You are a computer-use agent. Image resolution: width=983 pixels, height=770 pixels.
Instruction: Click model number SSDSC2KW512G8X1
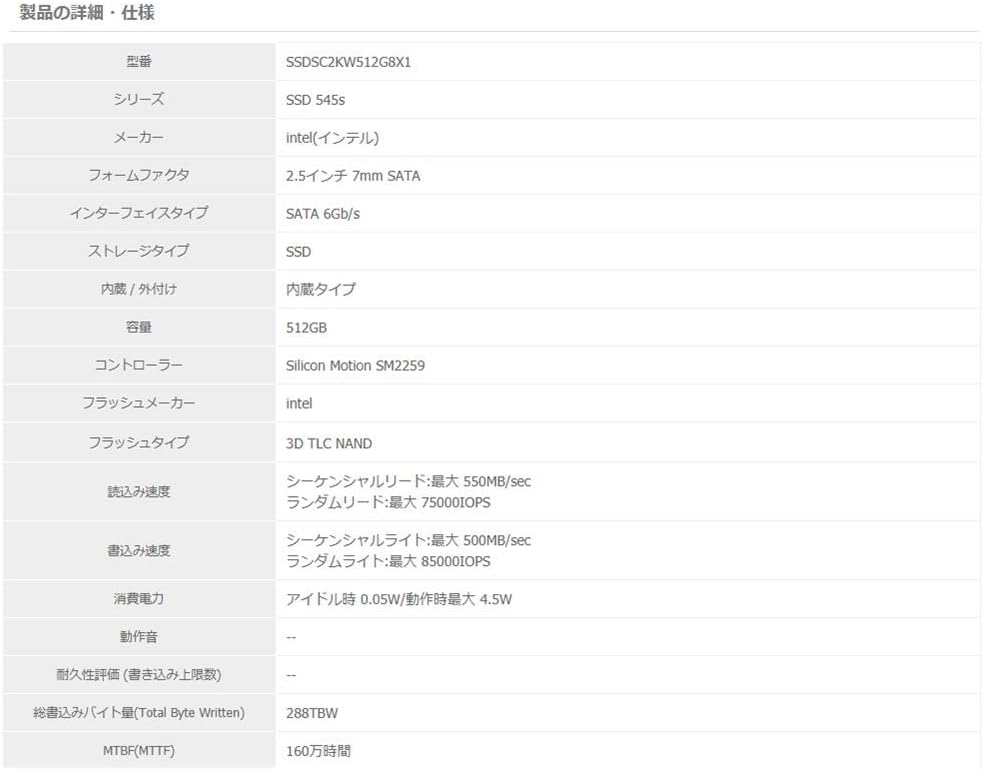point(349,62)
